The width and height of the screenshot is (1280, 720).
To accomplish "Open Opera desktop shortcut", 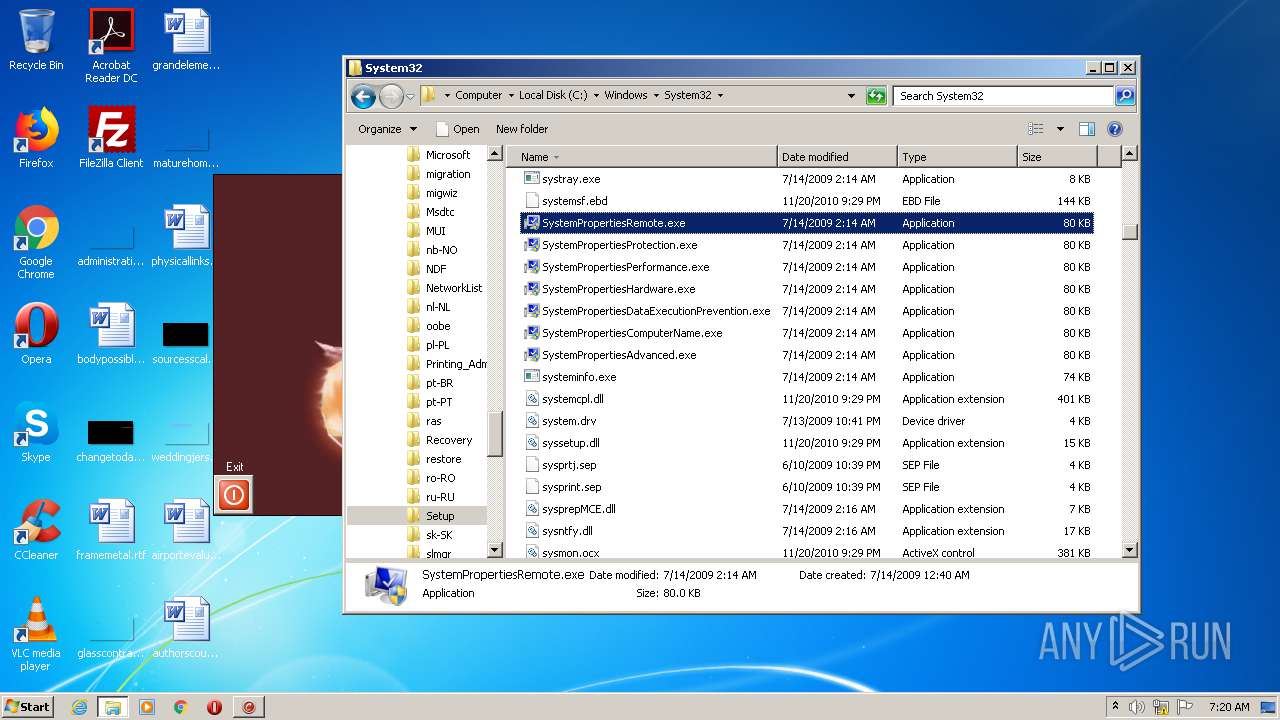I will pos(36,334).
